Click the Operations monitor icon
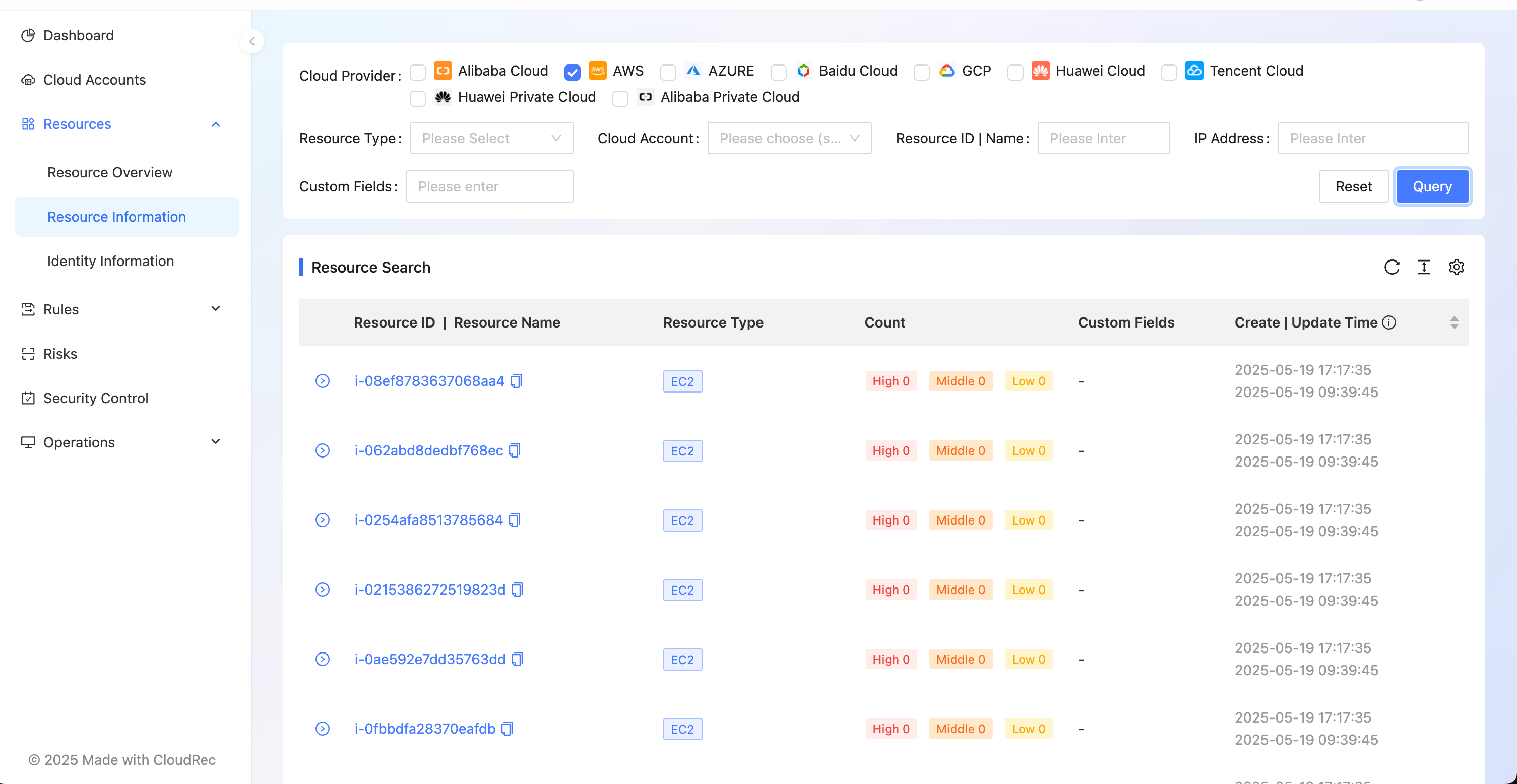Screen dimensions: 1517x784 coord(28,442)
